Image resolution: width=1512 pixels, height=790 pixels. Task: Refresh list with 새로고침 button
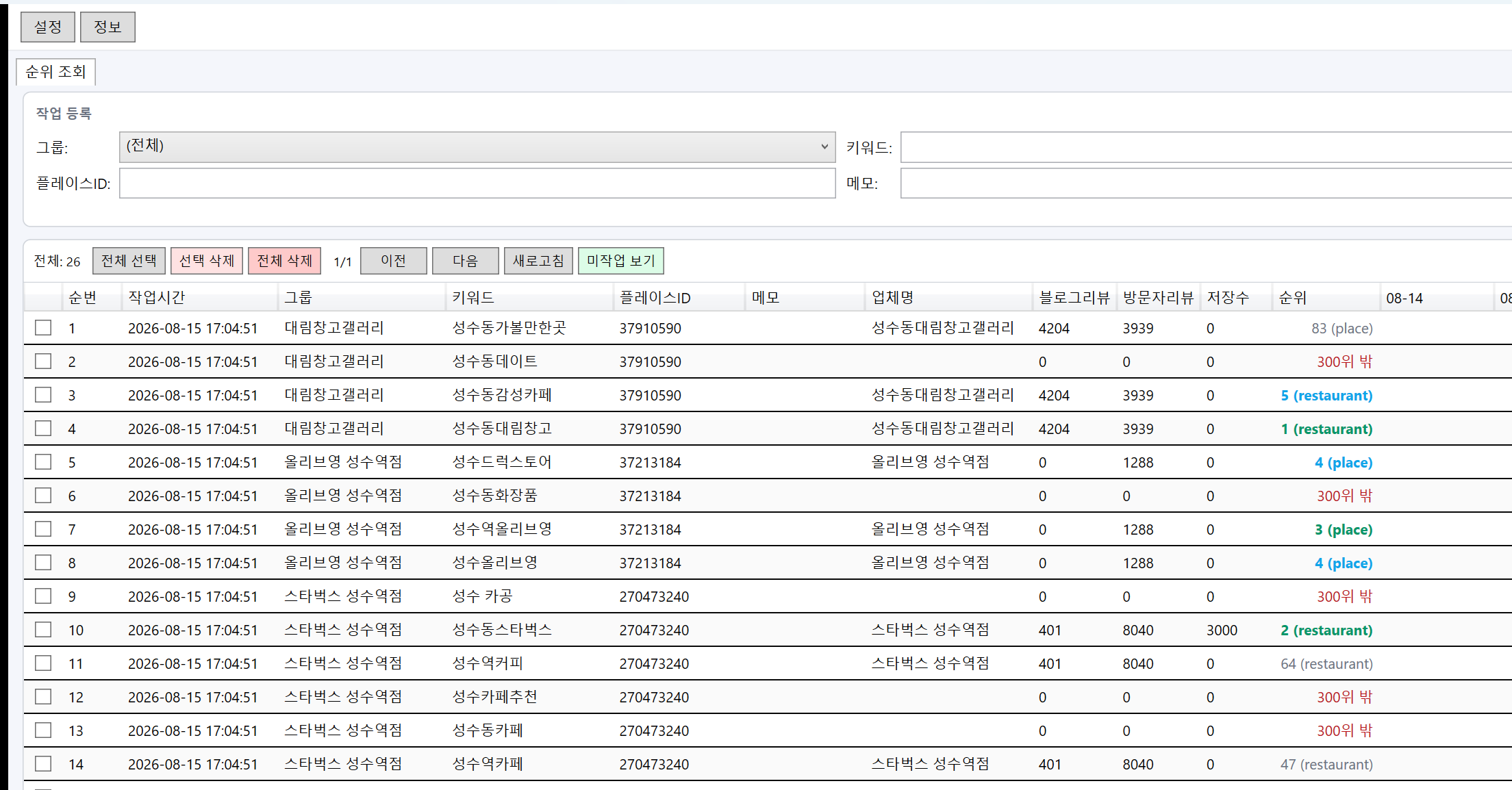click(538, 261)
